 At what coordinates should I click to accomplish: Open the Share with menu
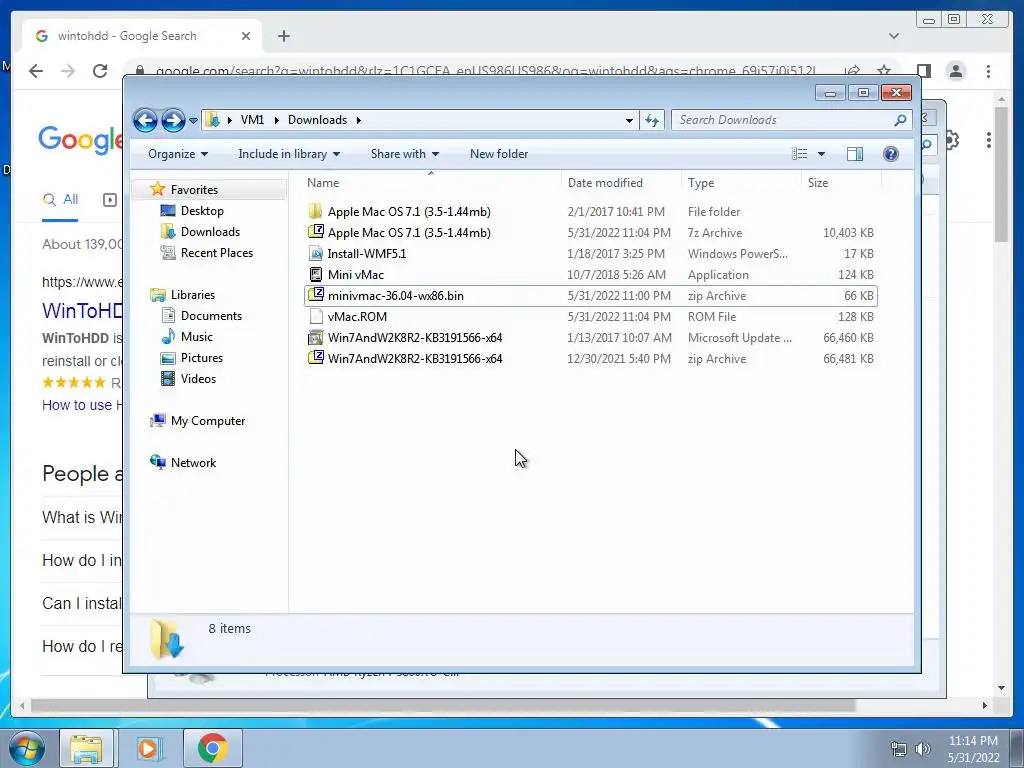click(x=405, y=154)
